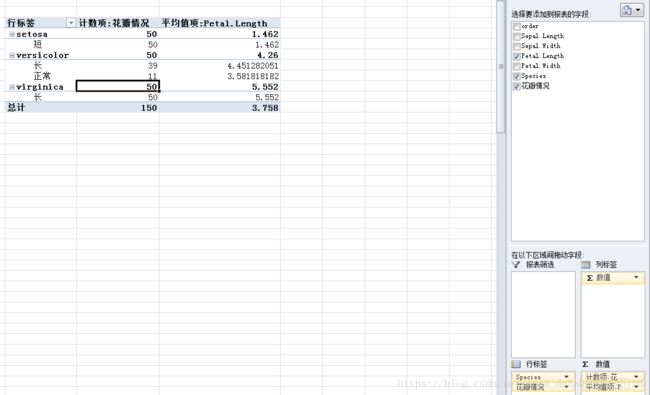
Task: Collapse the versicolor row group
Action: pyautogui.click(x=12, y=56)
